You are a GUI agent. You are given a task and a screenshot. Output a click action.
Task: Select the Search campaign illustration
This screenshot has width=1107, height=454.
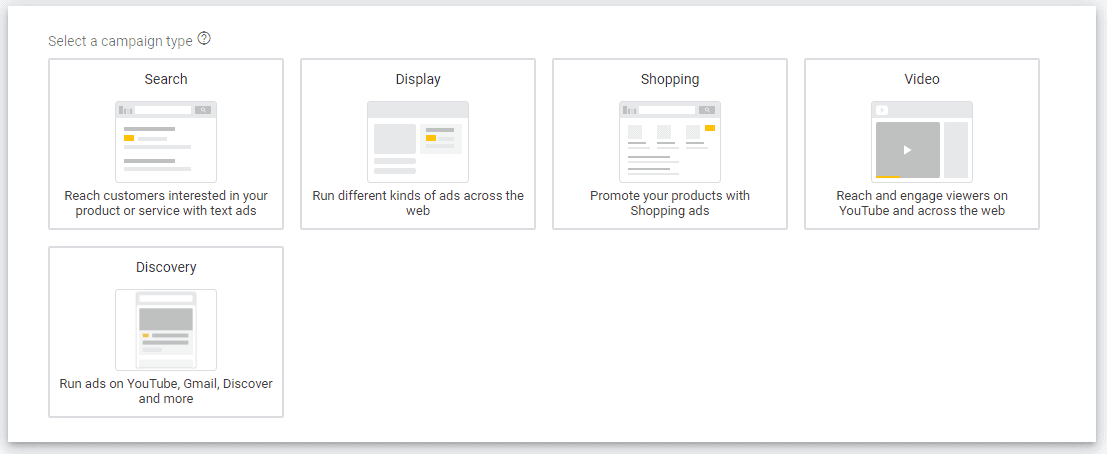pos(166,142)
